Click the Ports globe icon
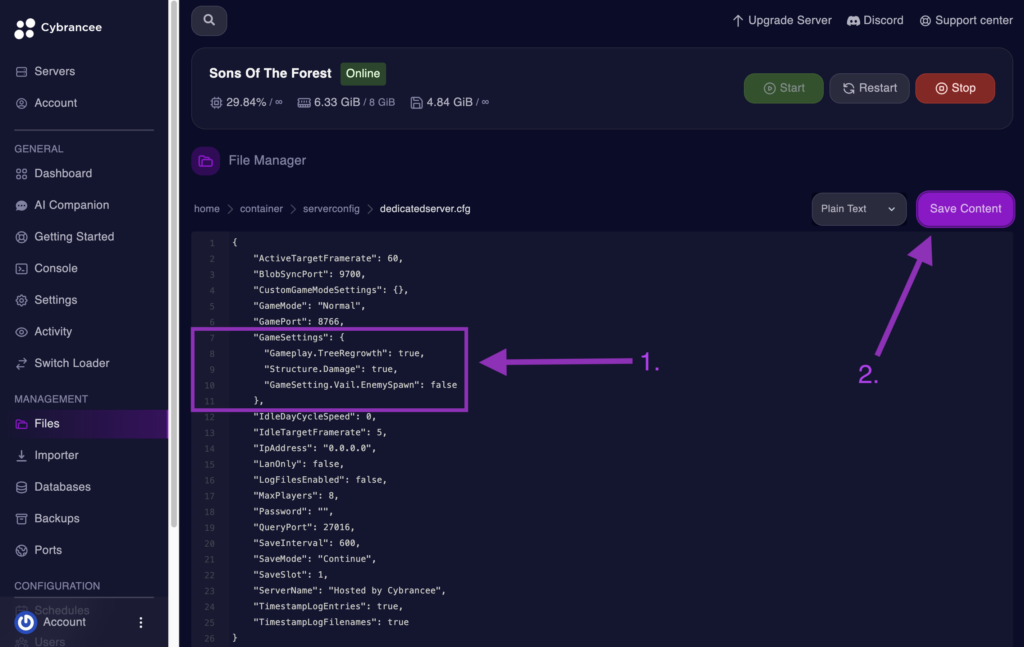The width and height of the screenshot is (1024, 647). (22, 550)
